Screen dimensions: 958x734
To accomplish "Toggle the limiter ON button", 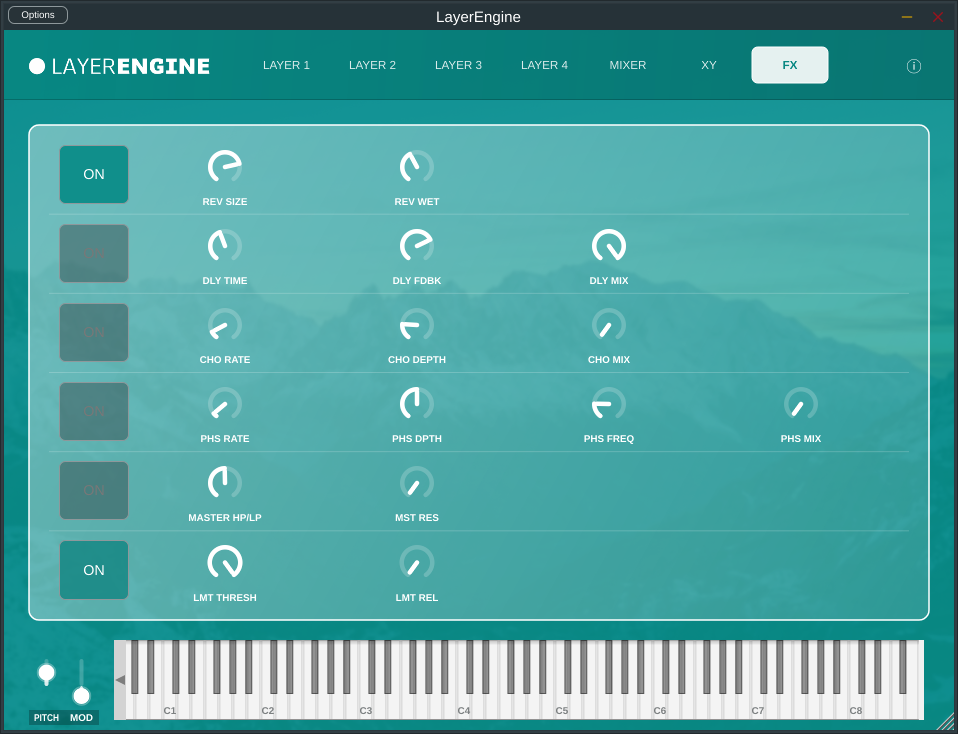I will tap(94, 570).
